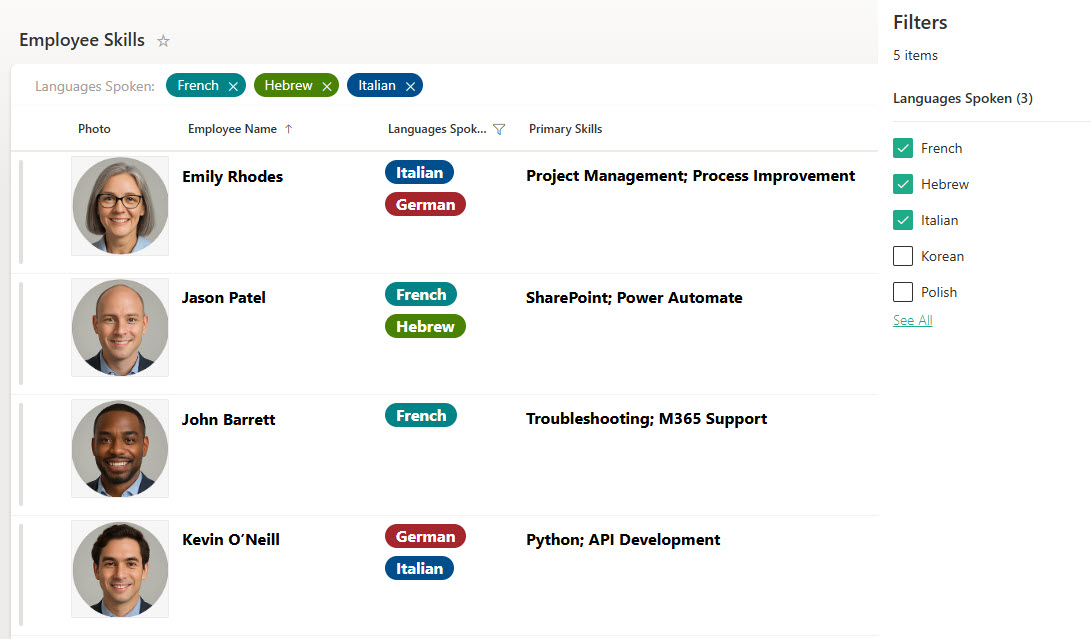This screenshot has width=1091, height=639.
Task: Click the See All link
Action: coord(912,320)
